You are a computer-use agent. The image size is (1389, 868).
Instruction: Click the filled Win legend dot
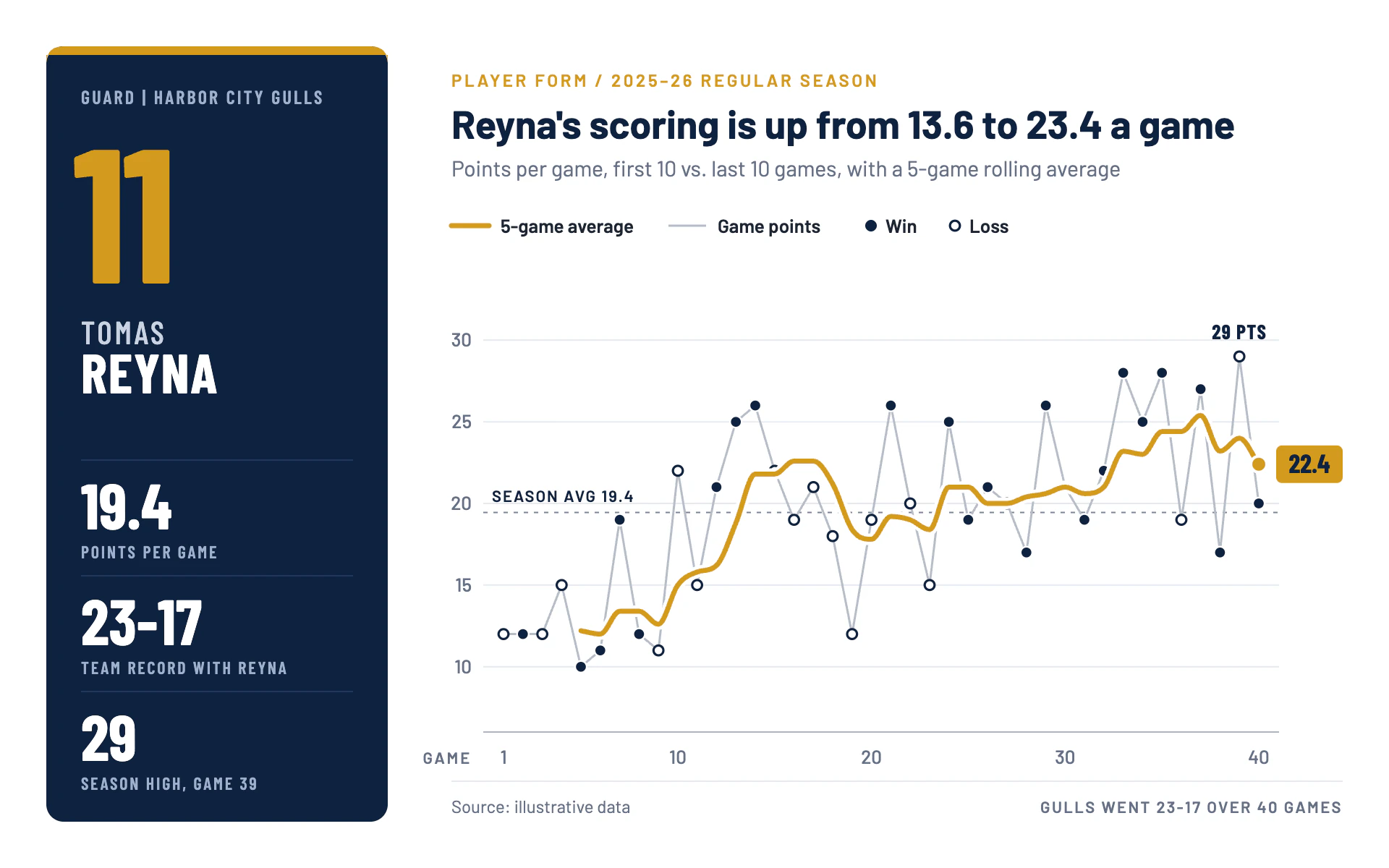click(871, 226)
